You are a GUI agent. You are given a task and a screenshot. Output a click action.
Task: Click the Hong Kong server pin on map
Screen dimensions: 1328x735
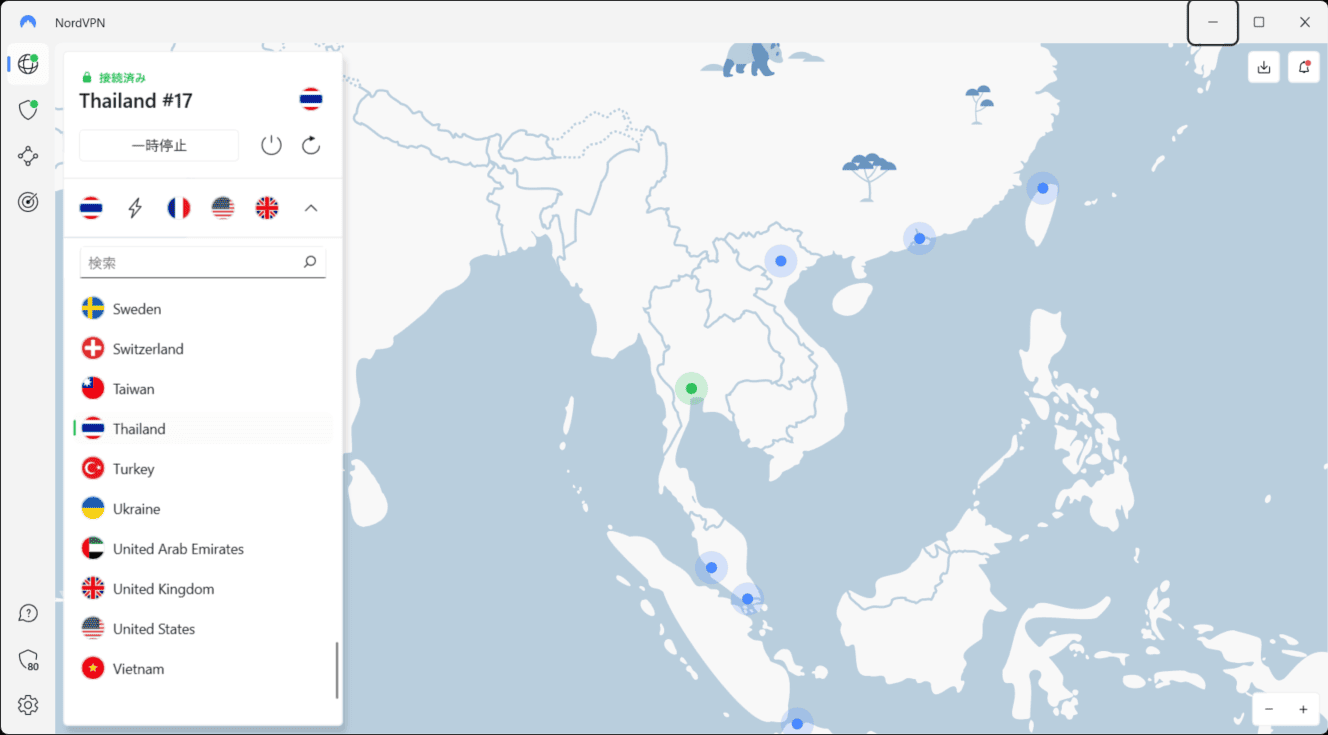[919, 238]
